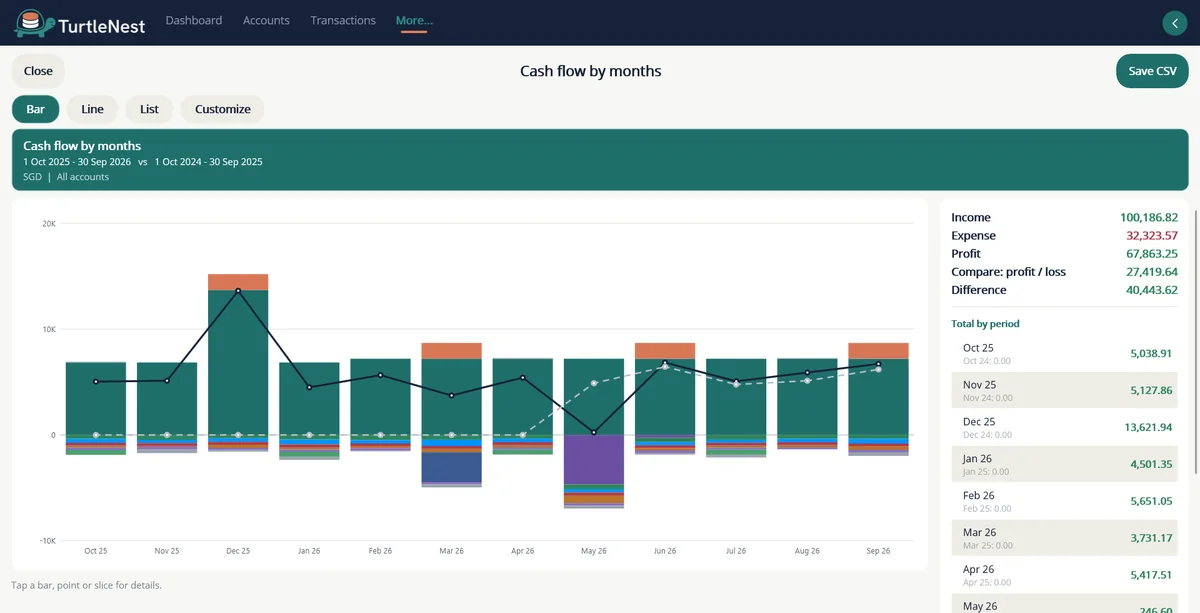
Task: Click the Profit value 67,863.25
Action: (x=1151, y=254)
